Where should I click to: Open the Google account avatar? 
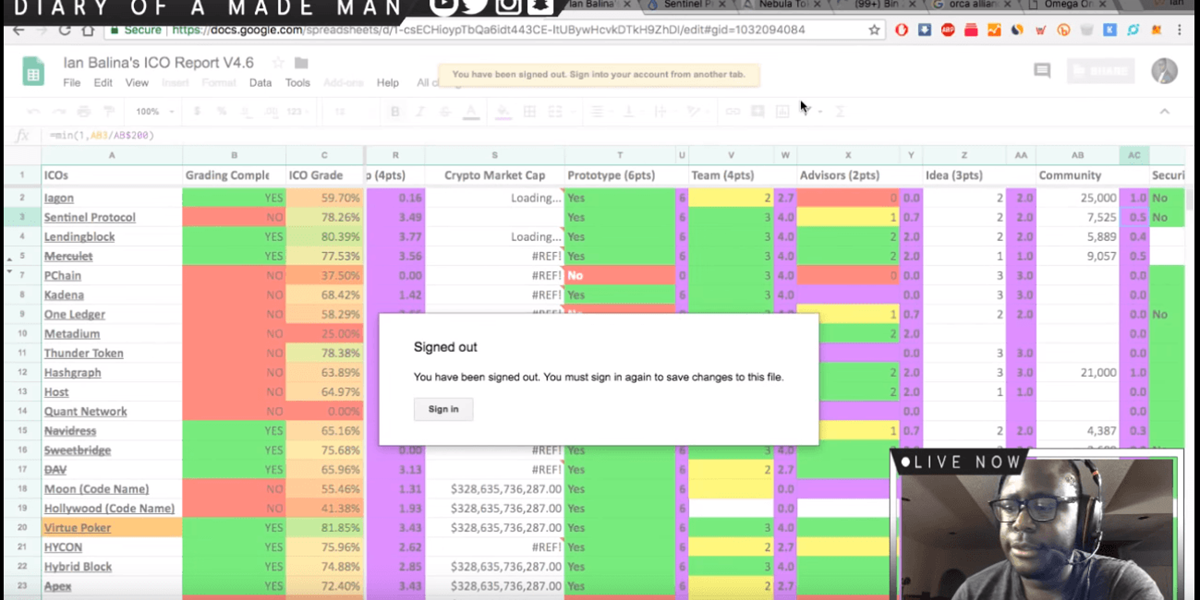(x=1164, y=70)
